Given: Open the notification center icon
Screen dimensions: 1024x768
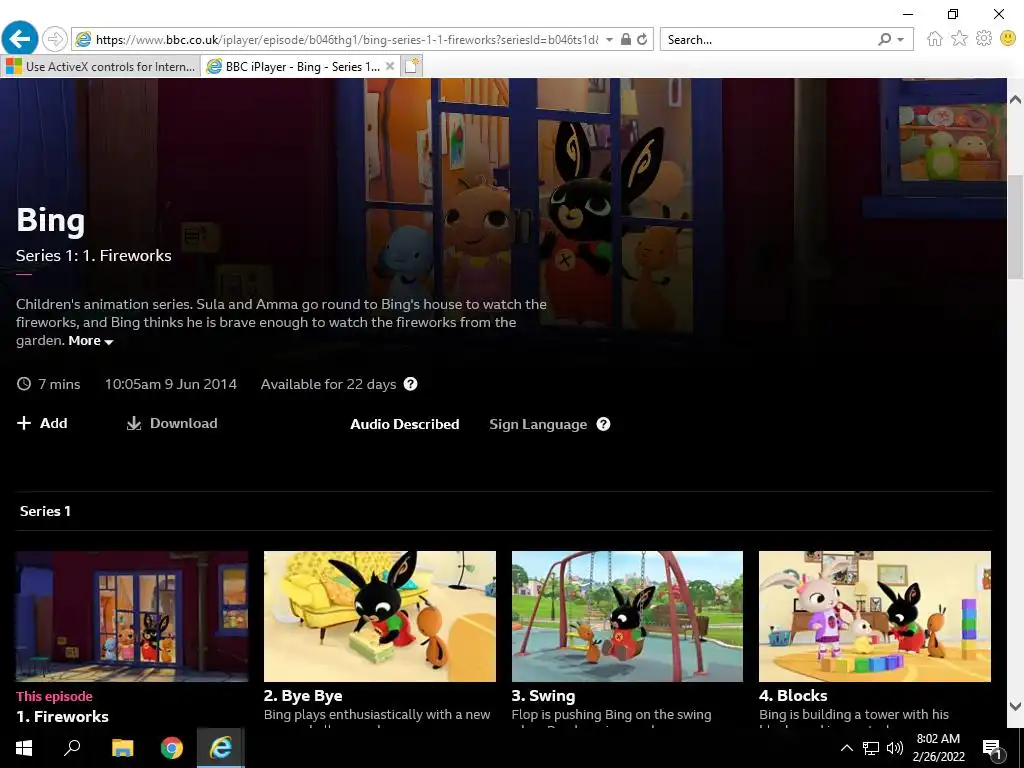Looking at the screenshot, I should coord(992,749).
